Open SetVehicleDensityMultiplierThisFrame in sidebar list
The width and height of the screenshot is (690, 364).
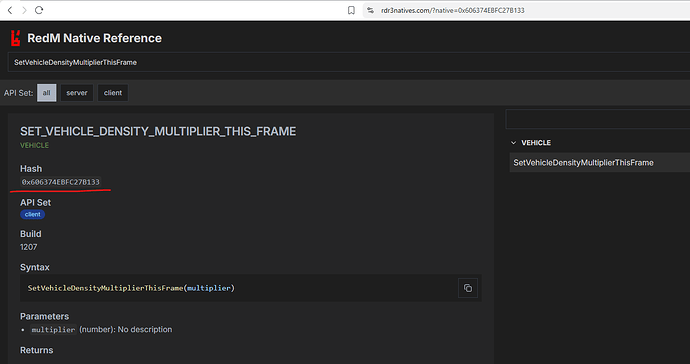click(599, 162)
